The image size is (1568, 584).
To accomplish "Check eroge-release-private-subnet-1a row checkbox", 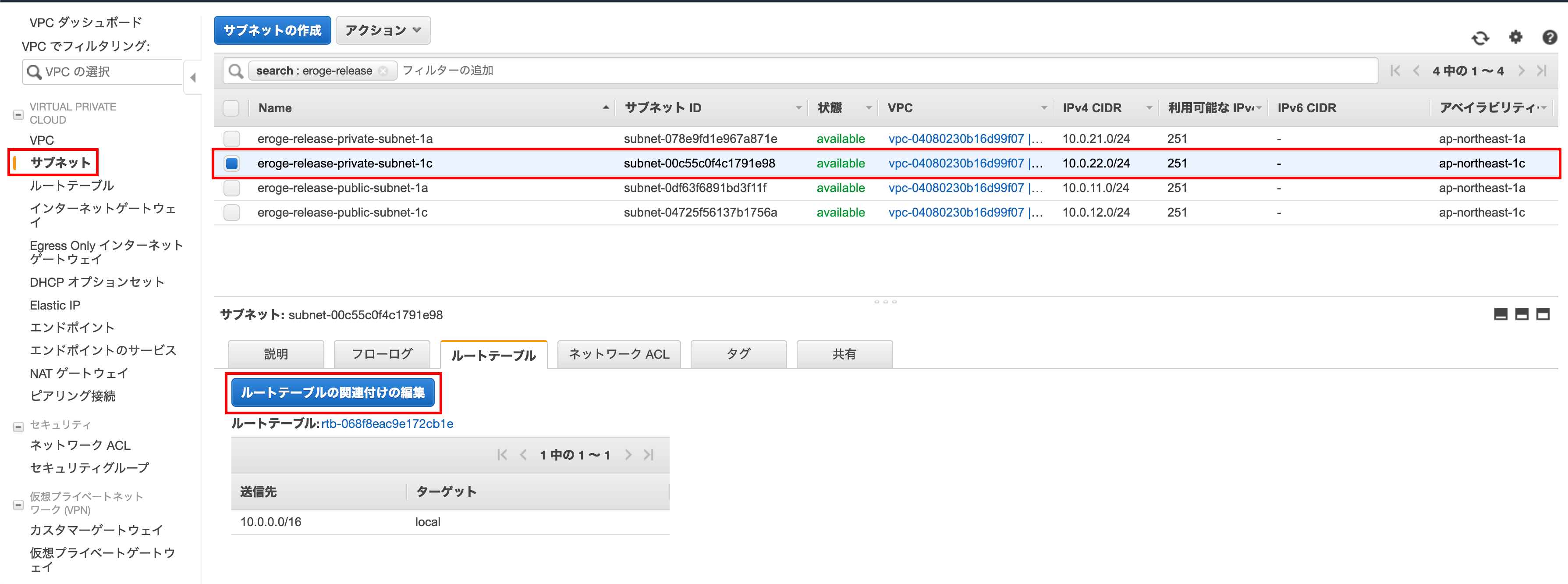I will [x=231, y=139].
